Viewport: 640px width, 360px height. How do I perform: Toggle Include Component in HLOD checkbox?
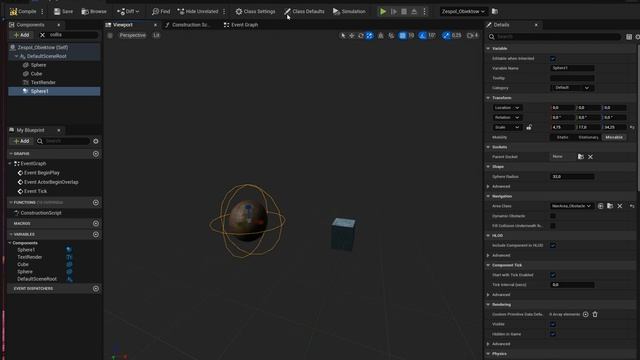pyautogui.click(x=553, y=245)
